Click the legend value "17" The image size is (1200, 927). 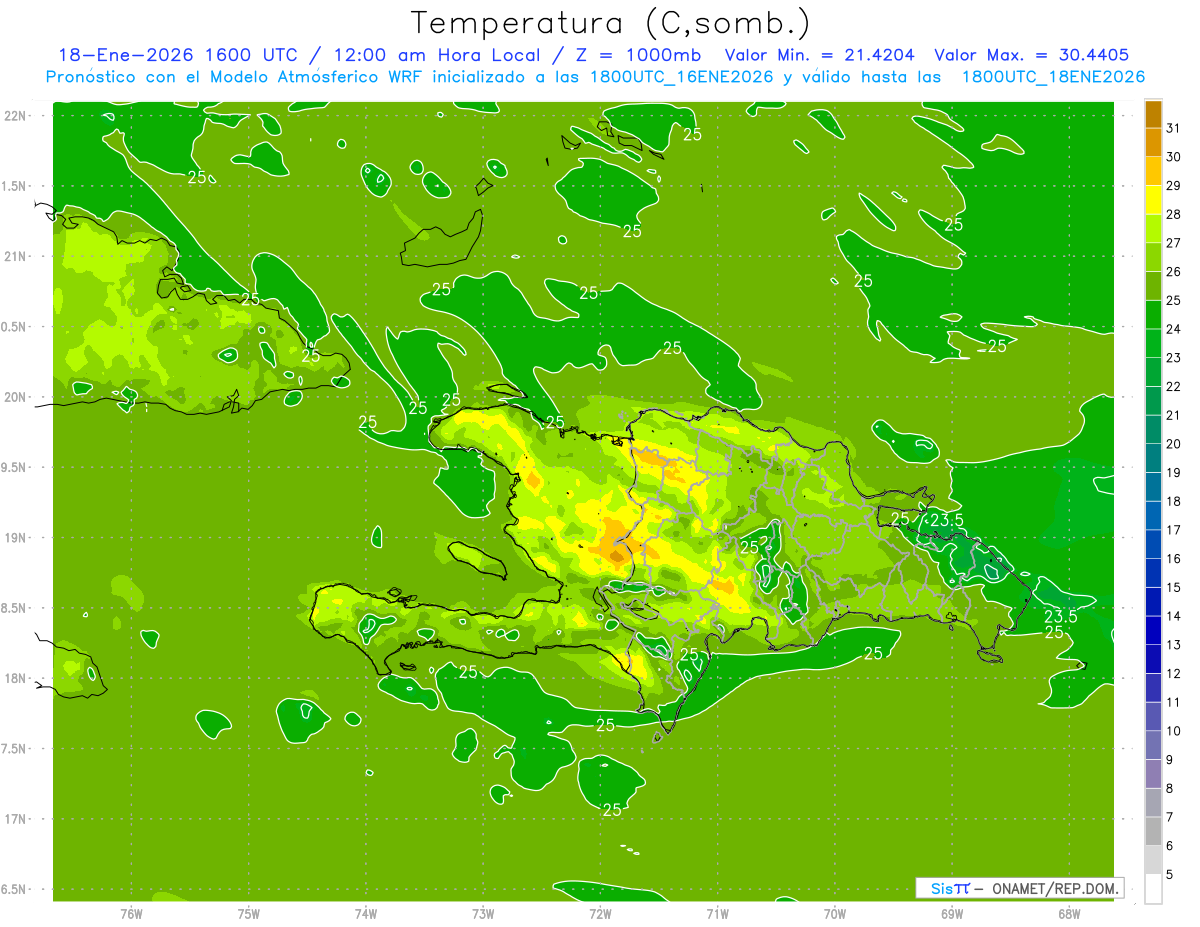coord(1174,530)
